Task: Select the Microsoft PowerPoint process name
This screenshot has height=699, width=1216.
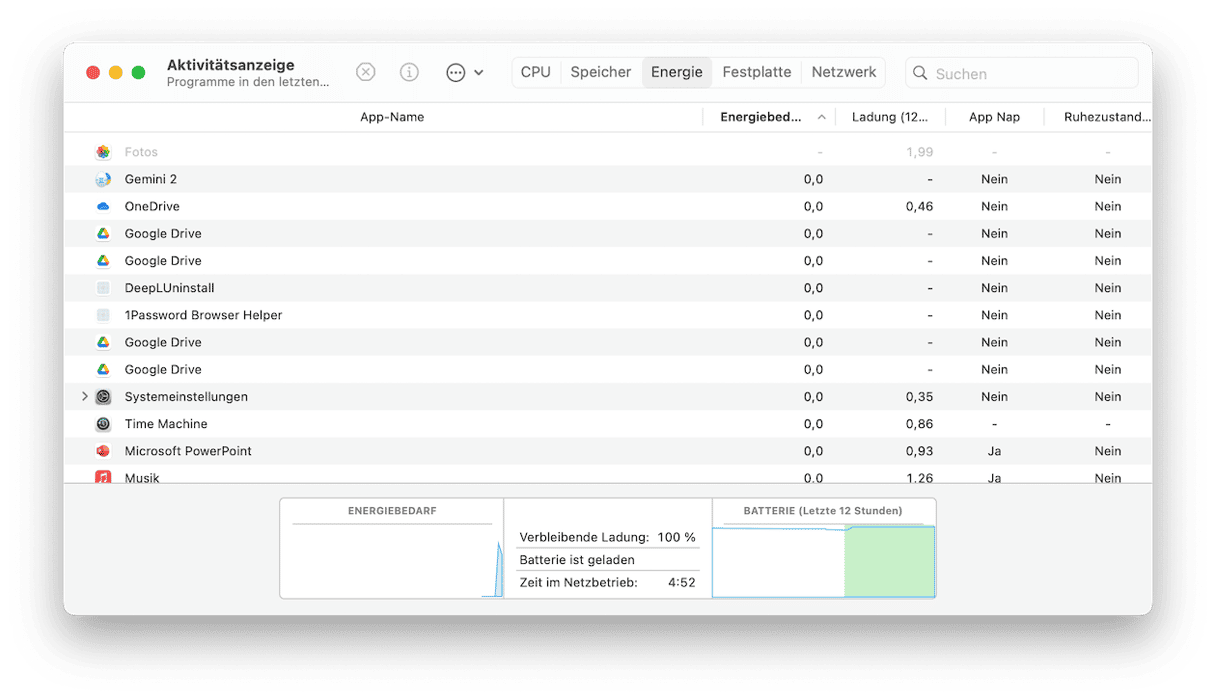Action: point(188,451)
